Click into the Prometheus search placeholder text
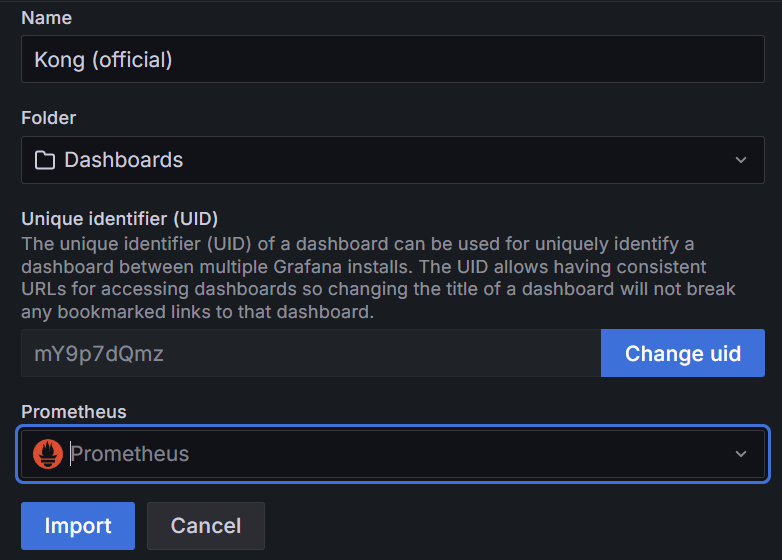 pos(130,454)
